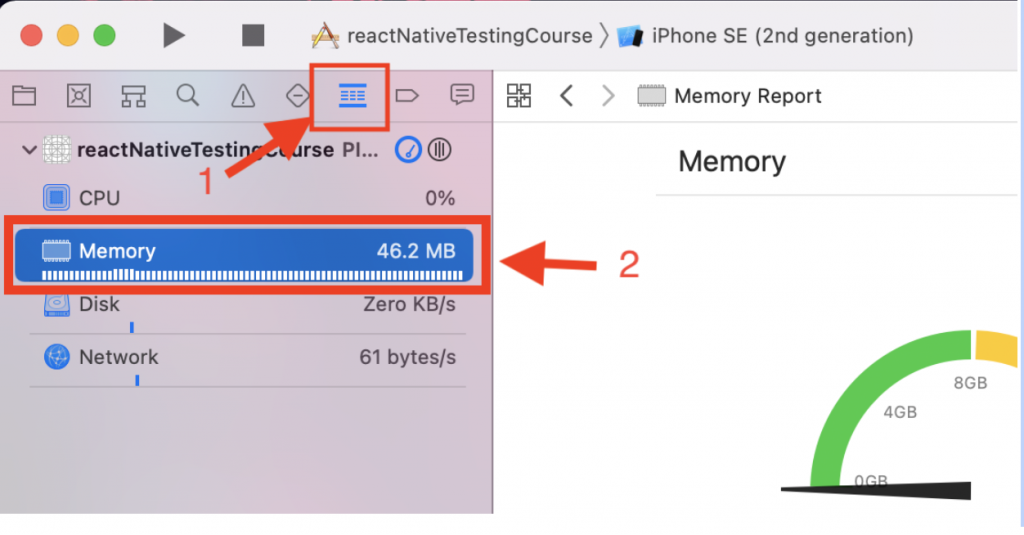Click the Stop button in toolbar

tap(253, 36)
